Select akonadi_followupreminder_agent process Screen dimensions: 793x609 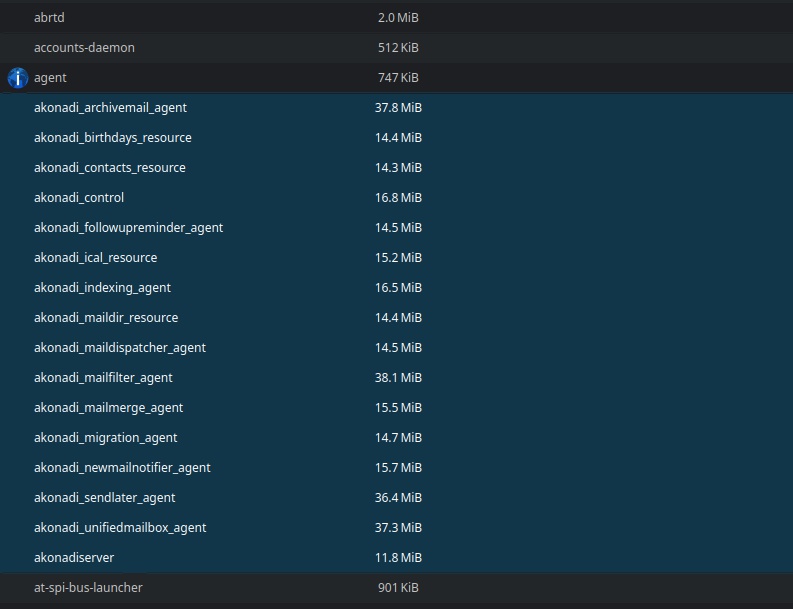coord(128,228)
